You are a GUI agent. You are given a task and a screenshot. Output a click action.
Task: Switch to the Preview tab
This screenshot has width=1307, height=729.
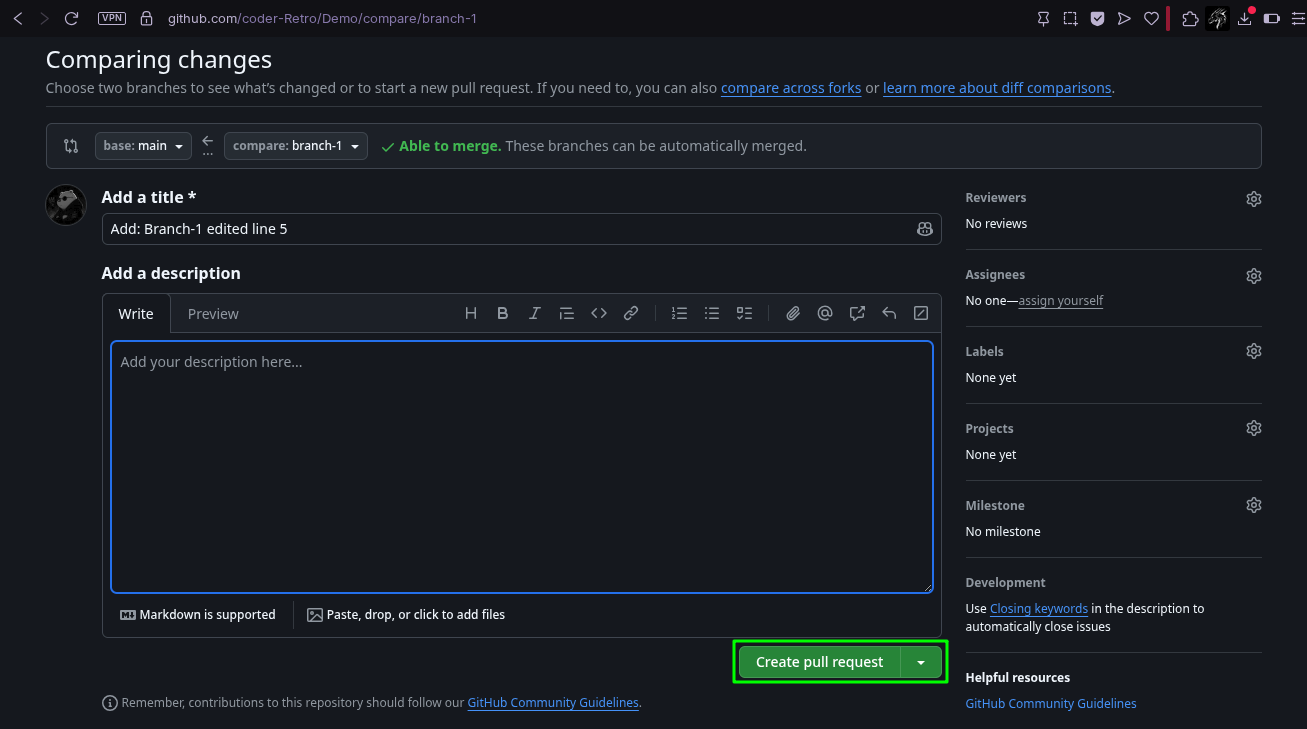point(213,314)
